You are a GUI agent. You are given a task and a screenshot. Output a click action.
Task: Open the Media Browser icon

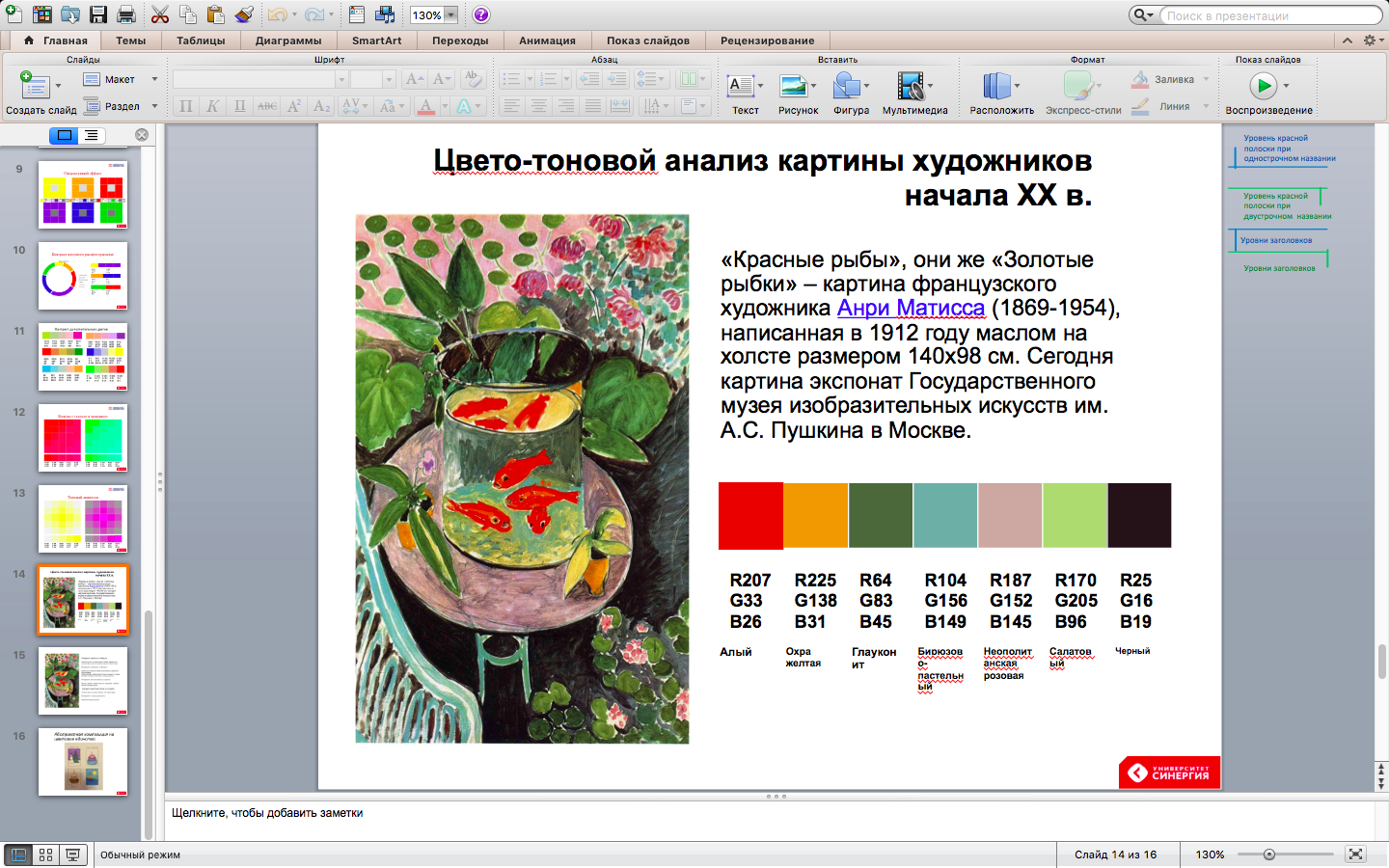[x=385, y=14]
